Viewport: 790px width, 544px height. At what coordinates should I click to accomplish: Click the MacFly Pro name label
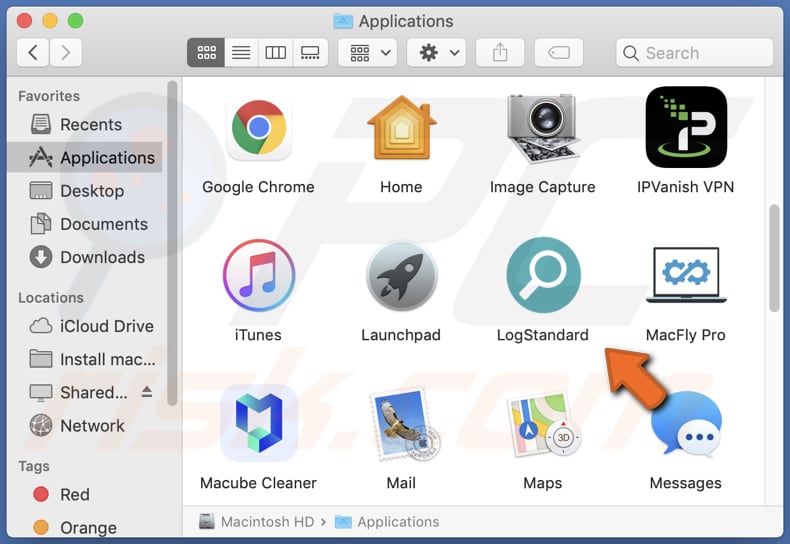coord(686,335)
